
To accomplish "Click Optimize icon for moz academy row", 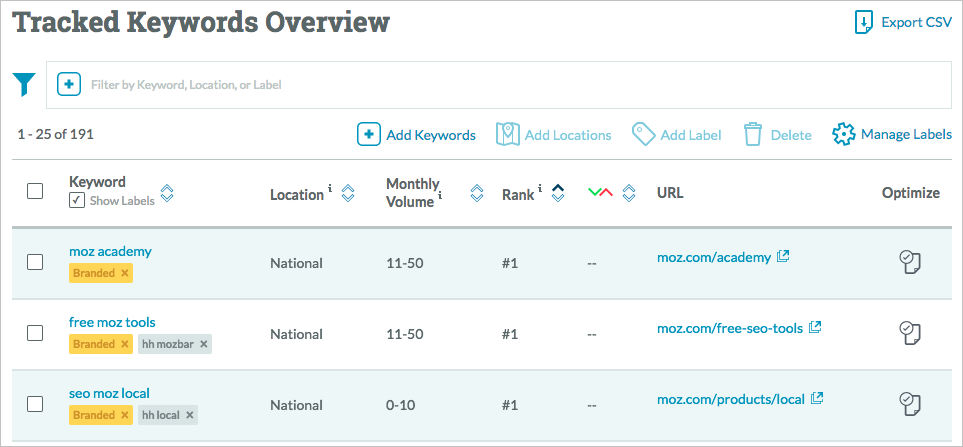I will click(x=910, y=262).
